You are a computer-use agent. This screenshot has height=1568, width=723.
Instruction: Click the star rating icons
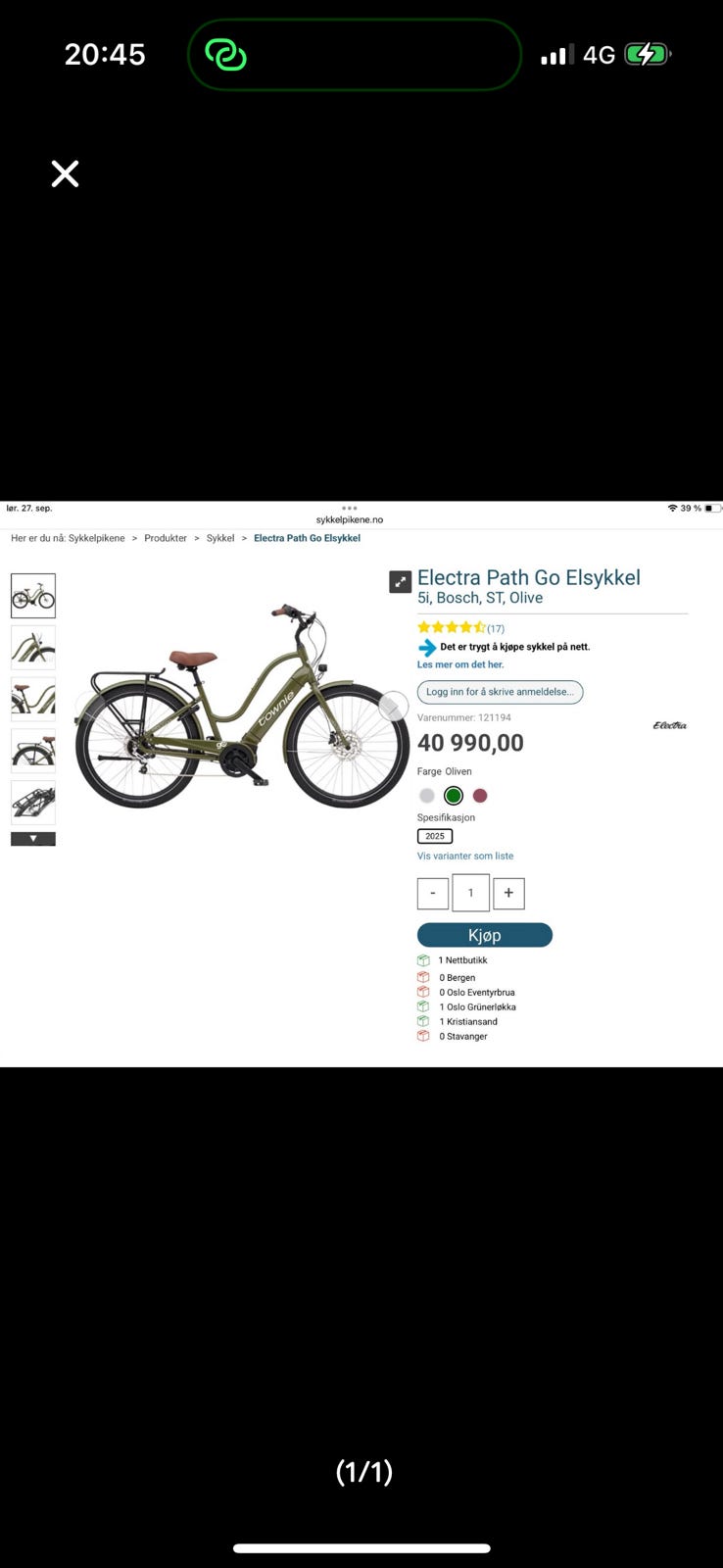[x=452, y=627]
